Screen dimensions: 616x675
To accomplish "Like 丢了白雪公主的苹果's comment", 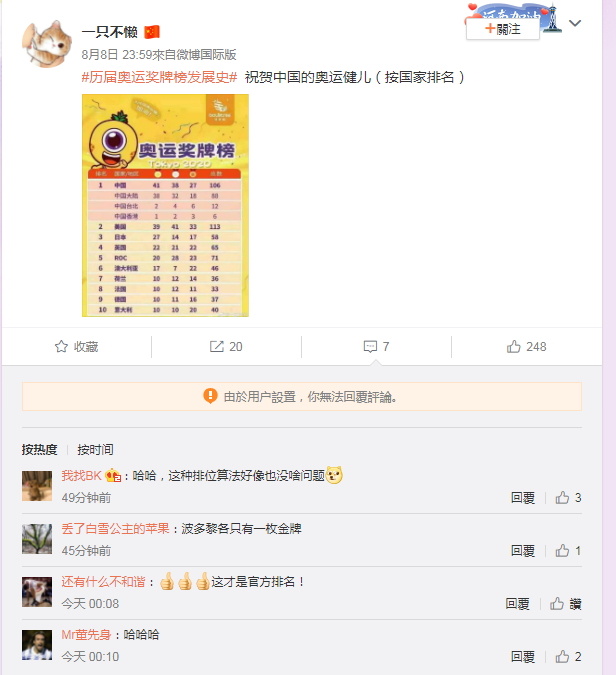I will [562, 551].
